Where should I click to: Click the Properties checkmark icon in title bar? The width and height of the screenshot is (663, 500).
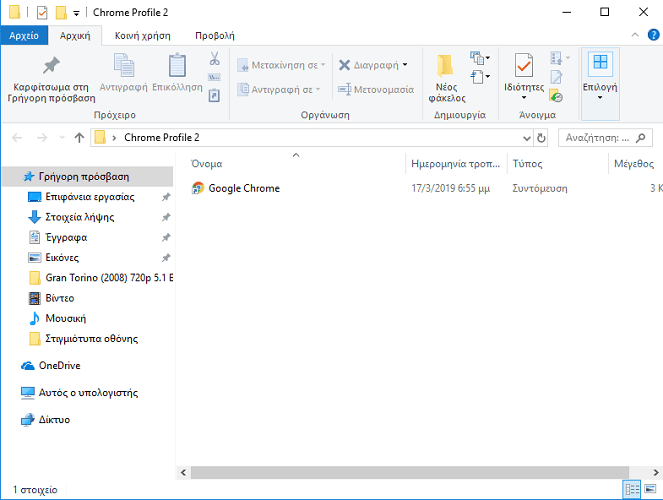coord(42,13)
